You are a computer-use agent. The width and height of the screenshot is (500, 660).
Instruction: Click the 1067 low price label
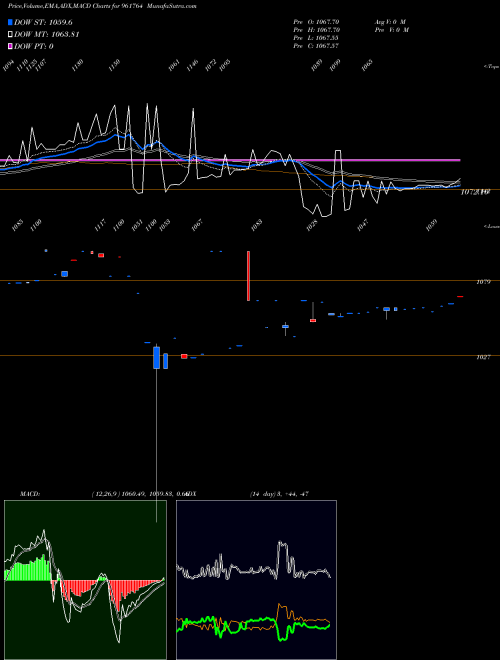(197, 225)
